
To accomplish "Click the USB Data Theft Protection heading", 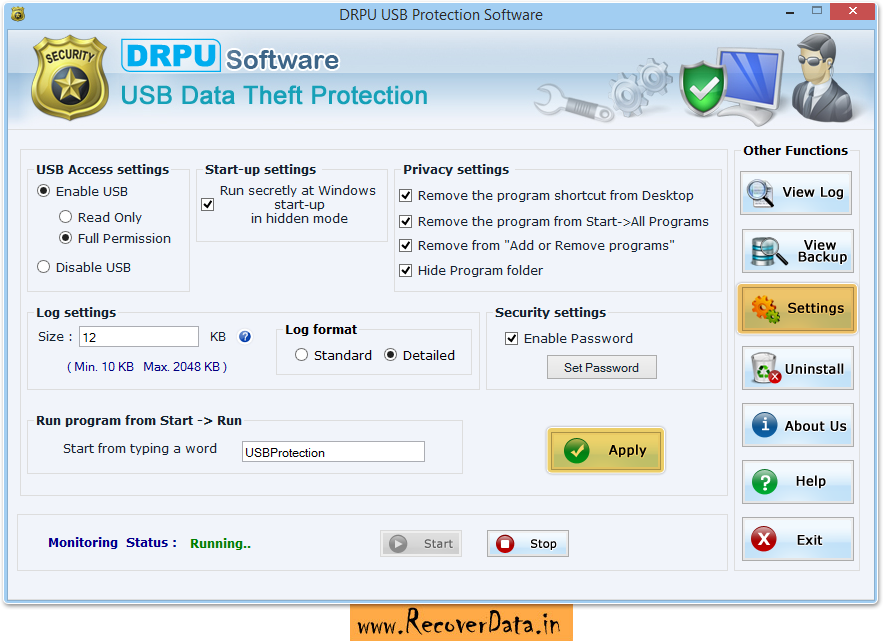I will 274,96.
